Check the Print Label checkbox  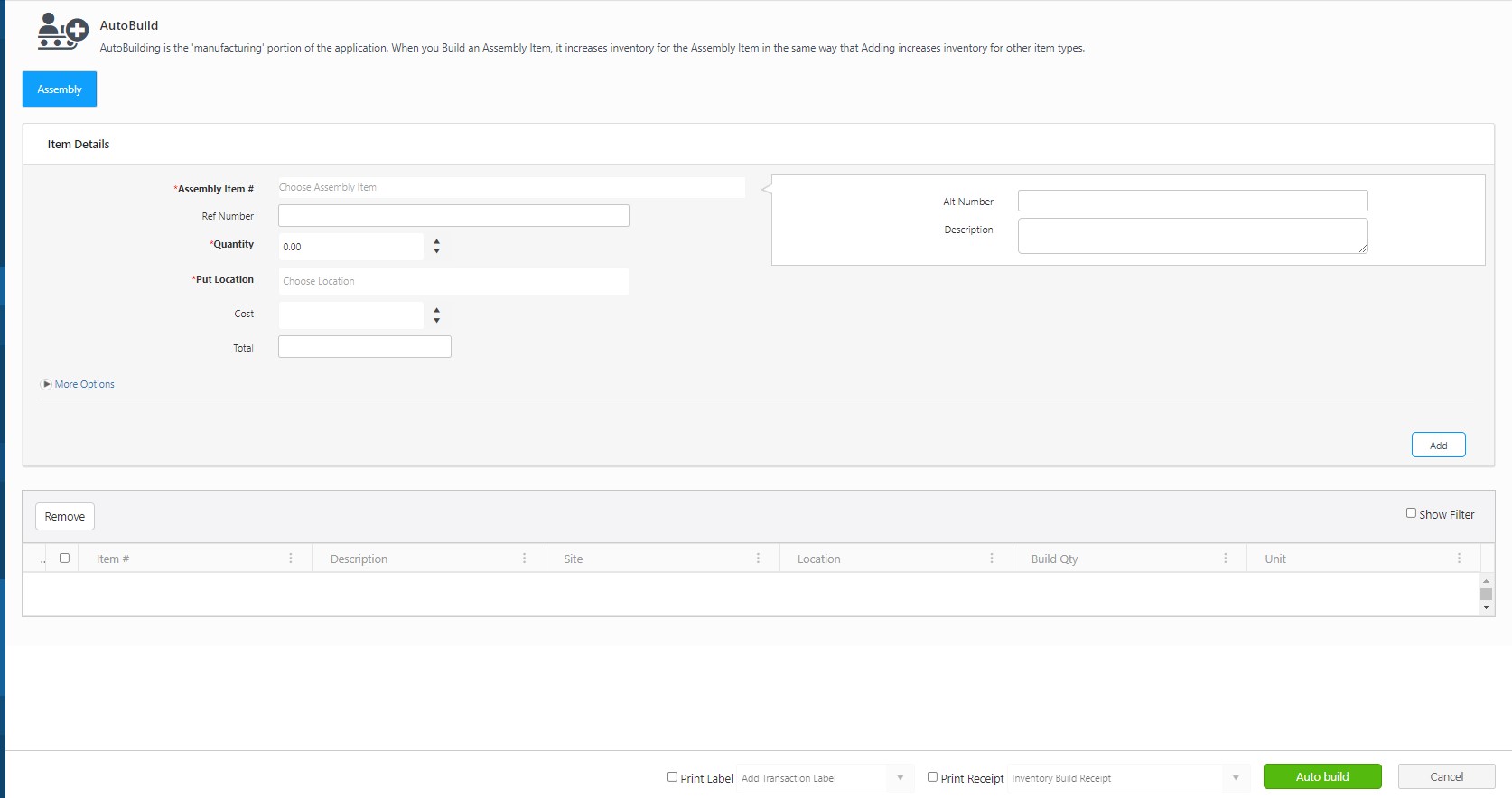point(672,777)
